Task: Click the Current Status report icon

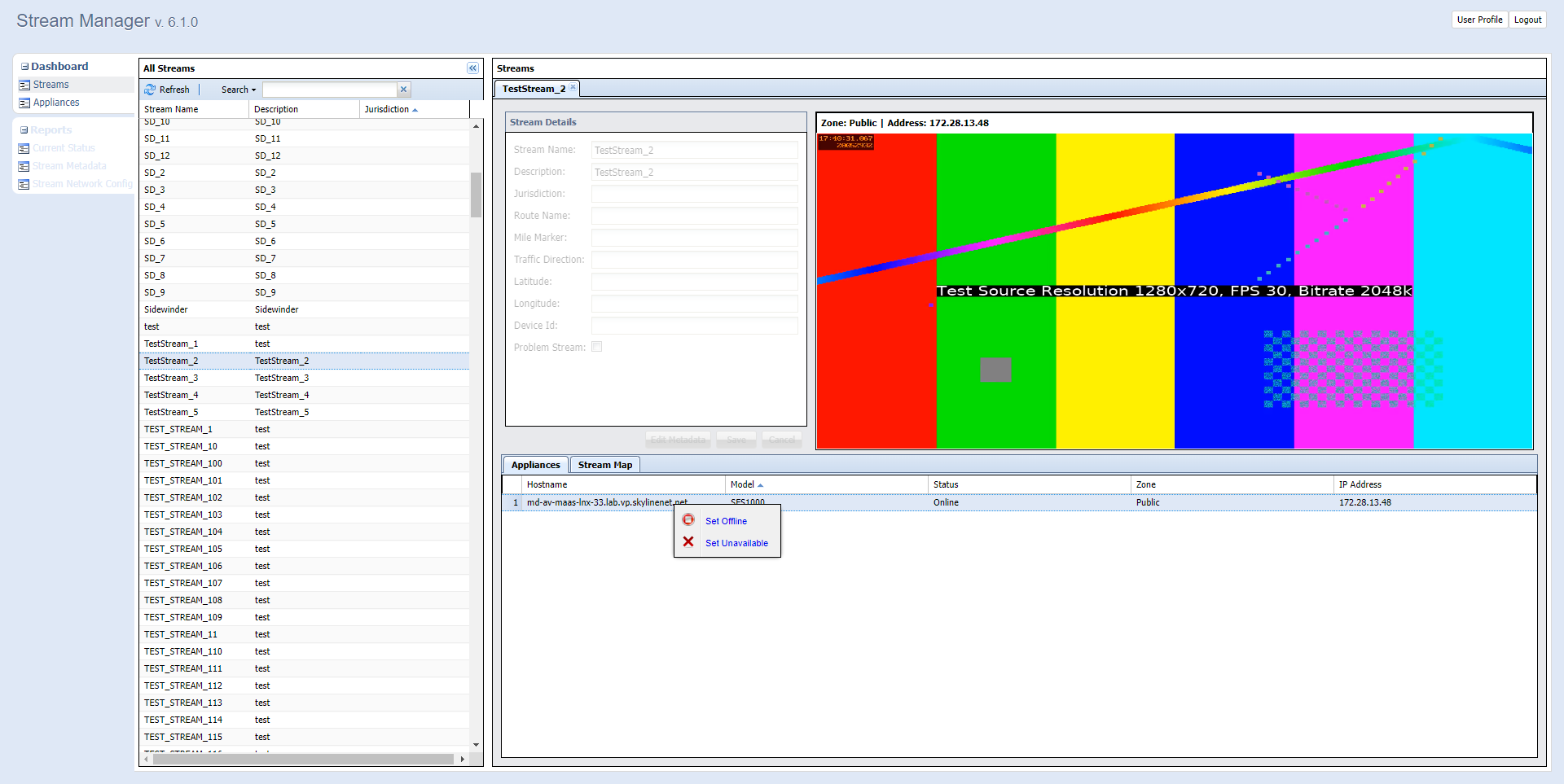Action: (x=22, y=147)
